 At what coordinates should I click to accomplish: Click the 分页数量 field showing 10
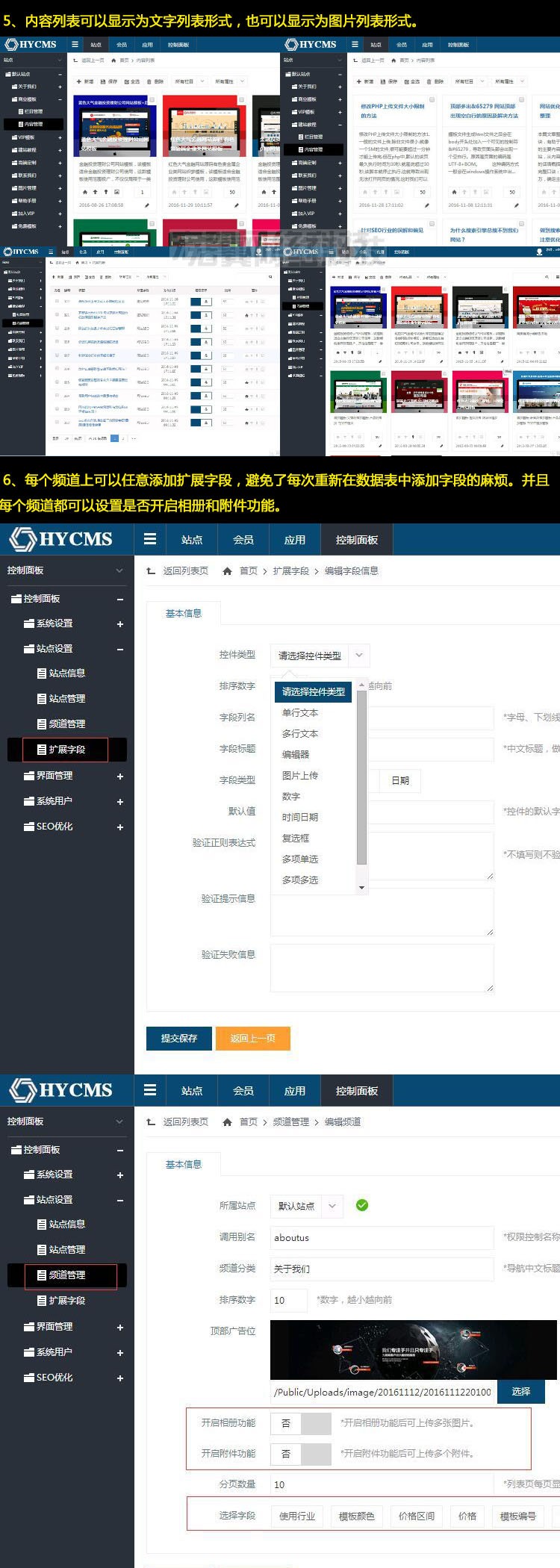382,1484
